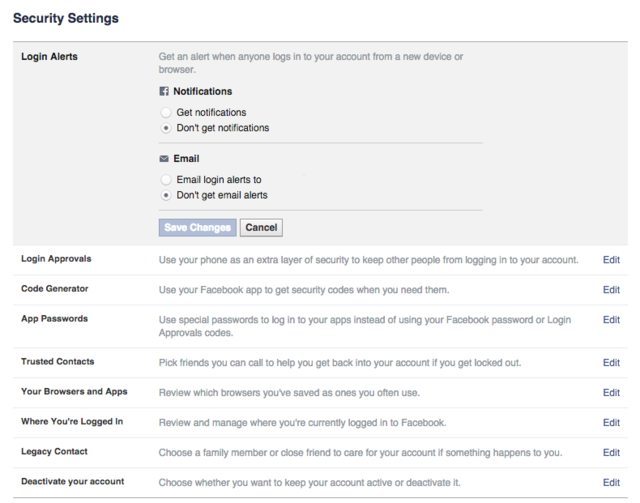Collapse the Login Alerts section heading
The width and height of the screenshot is (640, 503).
point(49,57)
